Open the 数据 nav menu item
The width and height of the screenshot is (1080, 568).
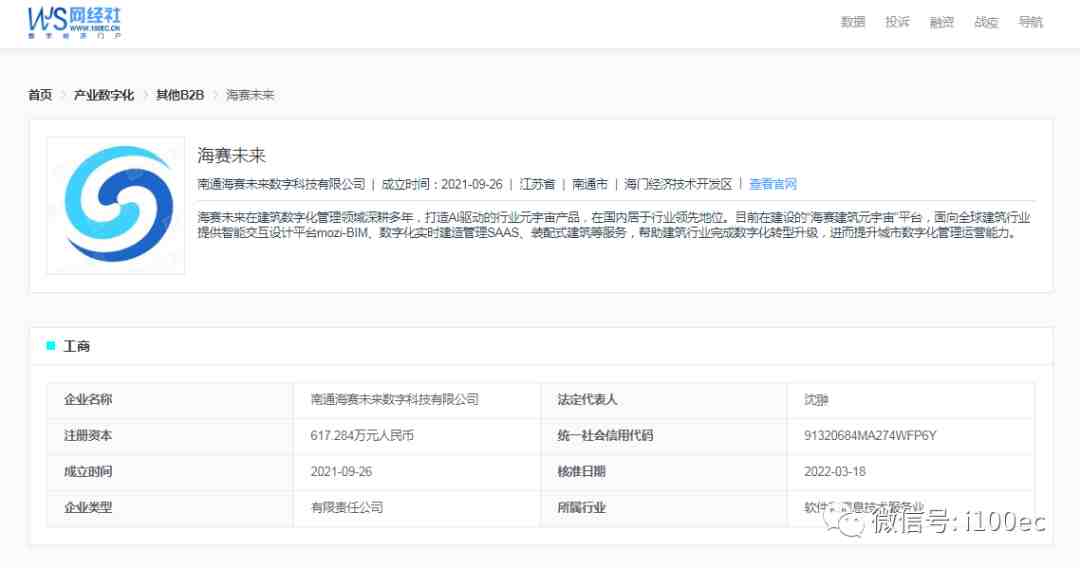[853, 22]
